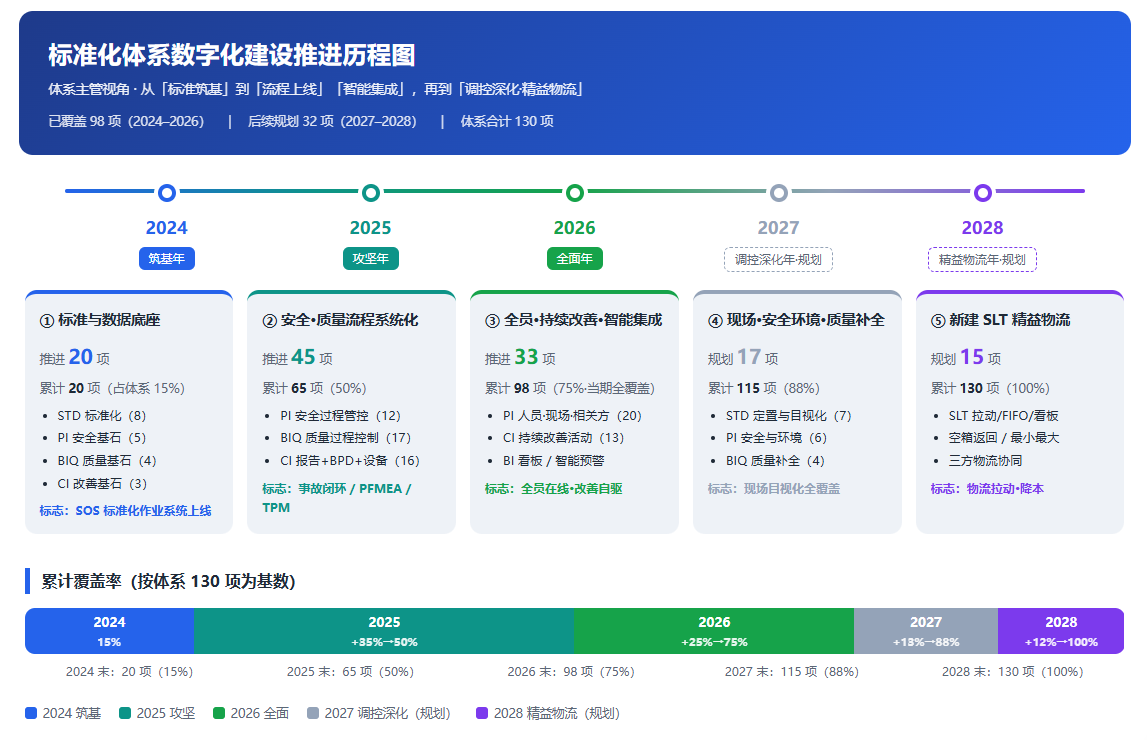Click the 2024 timeline marker circle
The width and height of the screenshot is (1147, 740).
pyautogui.click(x=167, y=193)
